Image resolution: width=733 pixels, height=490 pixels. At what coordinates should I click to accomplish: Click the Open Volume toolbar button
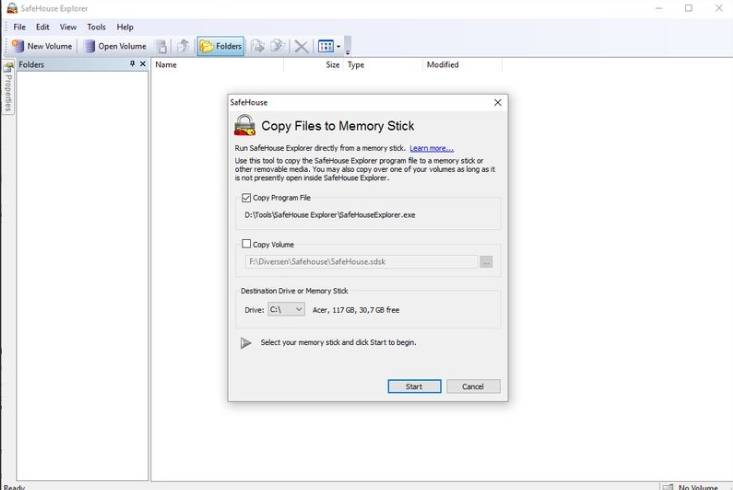pos(115,46)
